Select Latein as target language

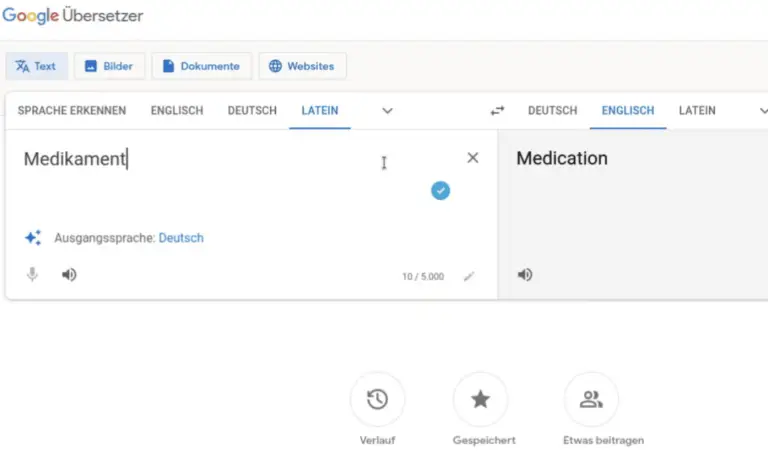pyautogui.click(x=697, y=111)
